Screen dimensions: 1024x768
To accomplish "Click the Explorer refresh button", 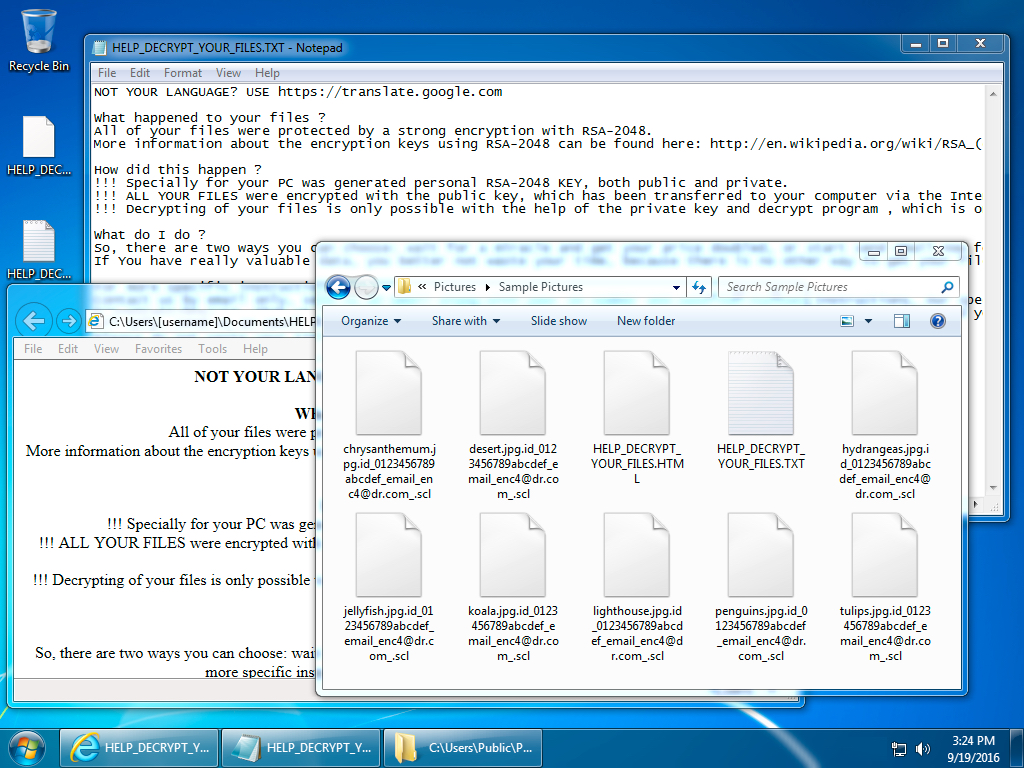I will pyautogui.click(x=699, y=287).
